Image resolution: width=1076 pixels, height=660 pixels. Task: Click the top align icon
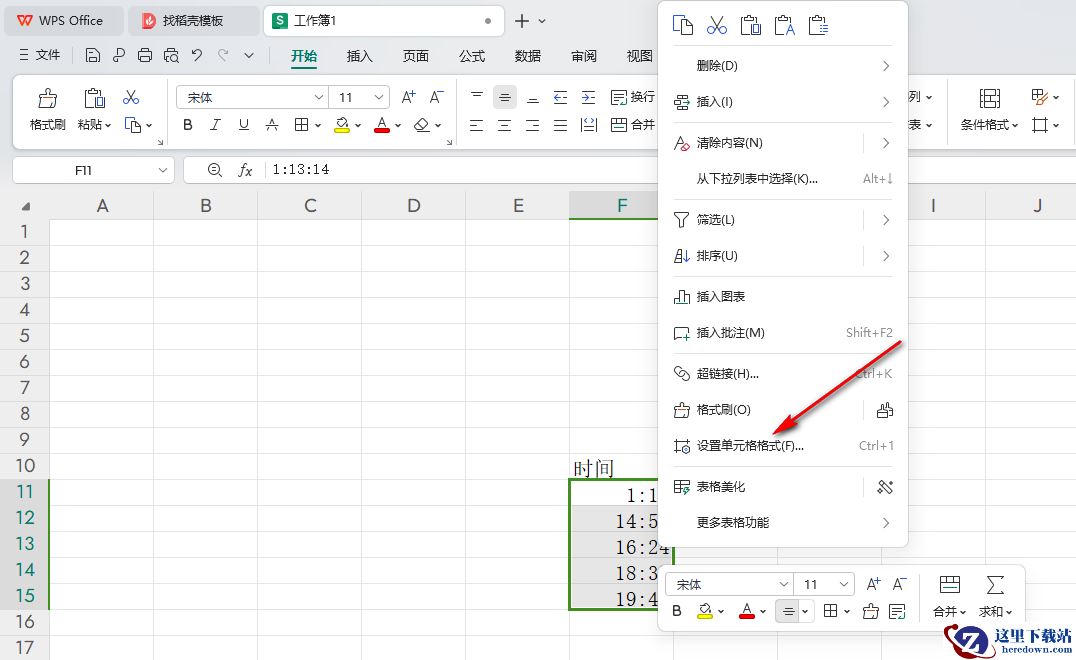[x=477, y=97]
